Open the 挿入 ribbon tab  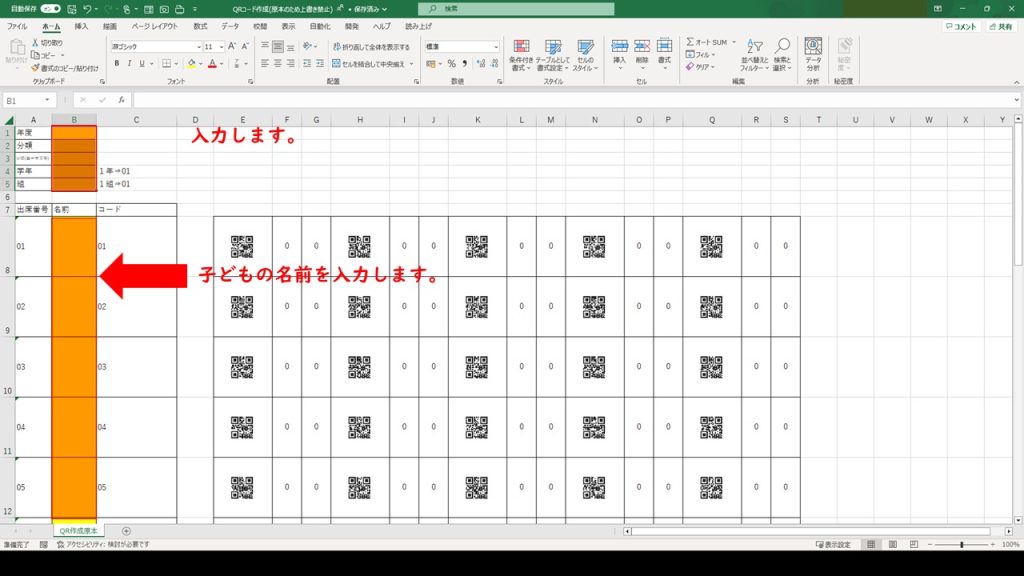[81, 26]
